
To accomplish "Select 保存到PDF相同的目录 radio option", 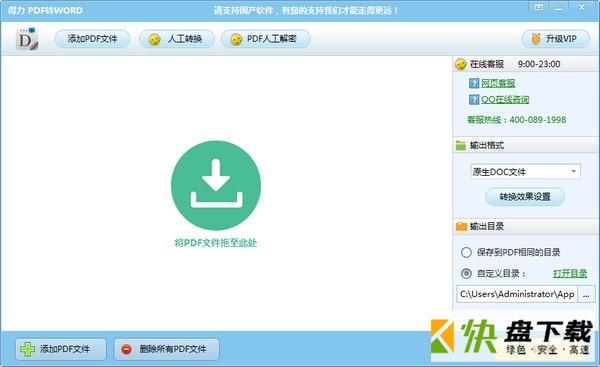I will [466, 252].
